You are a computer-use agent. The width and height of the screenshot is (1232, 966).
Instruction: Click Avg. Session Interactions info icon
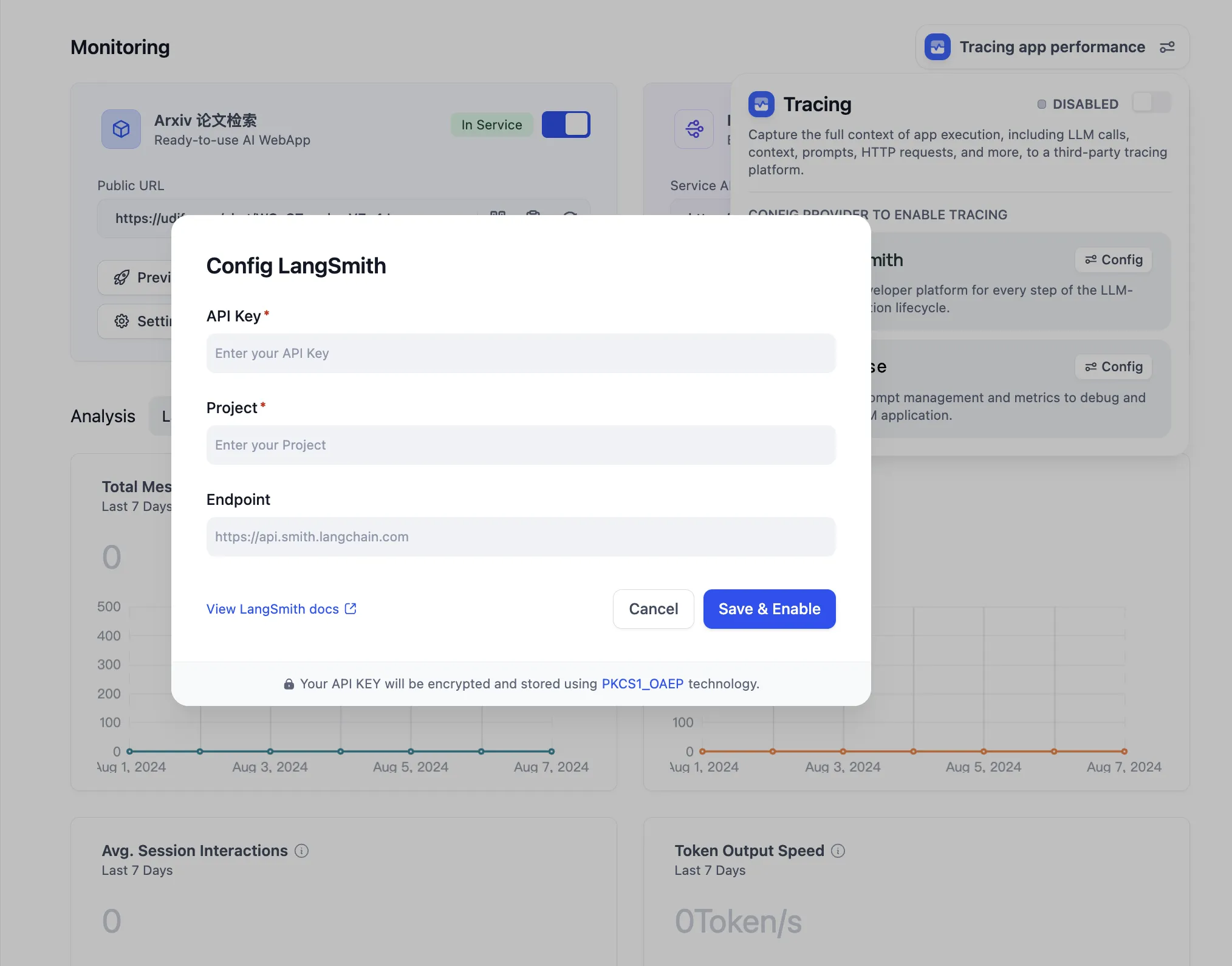(x=301, y=851)
